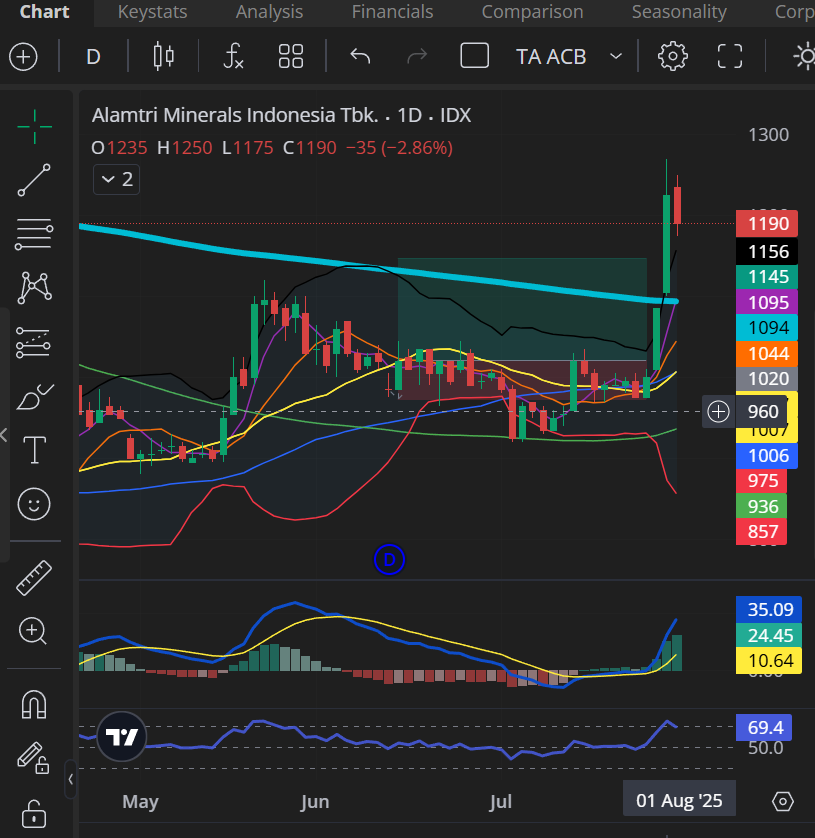Click the Jun month label on time axis

point(315,802)
